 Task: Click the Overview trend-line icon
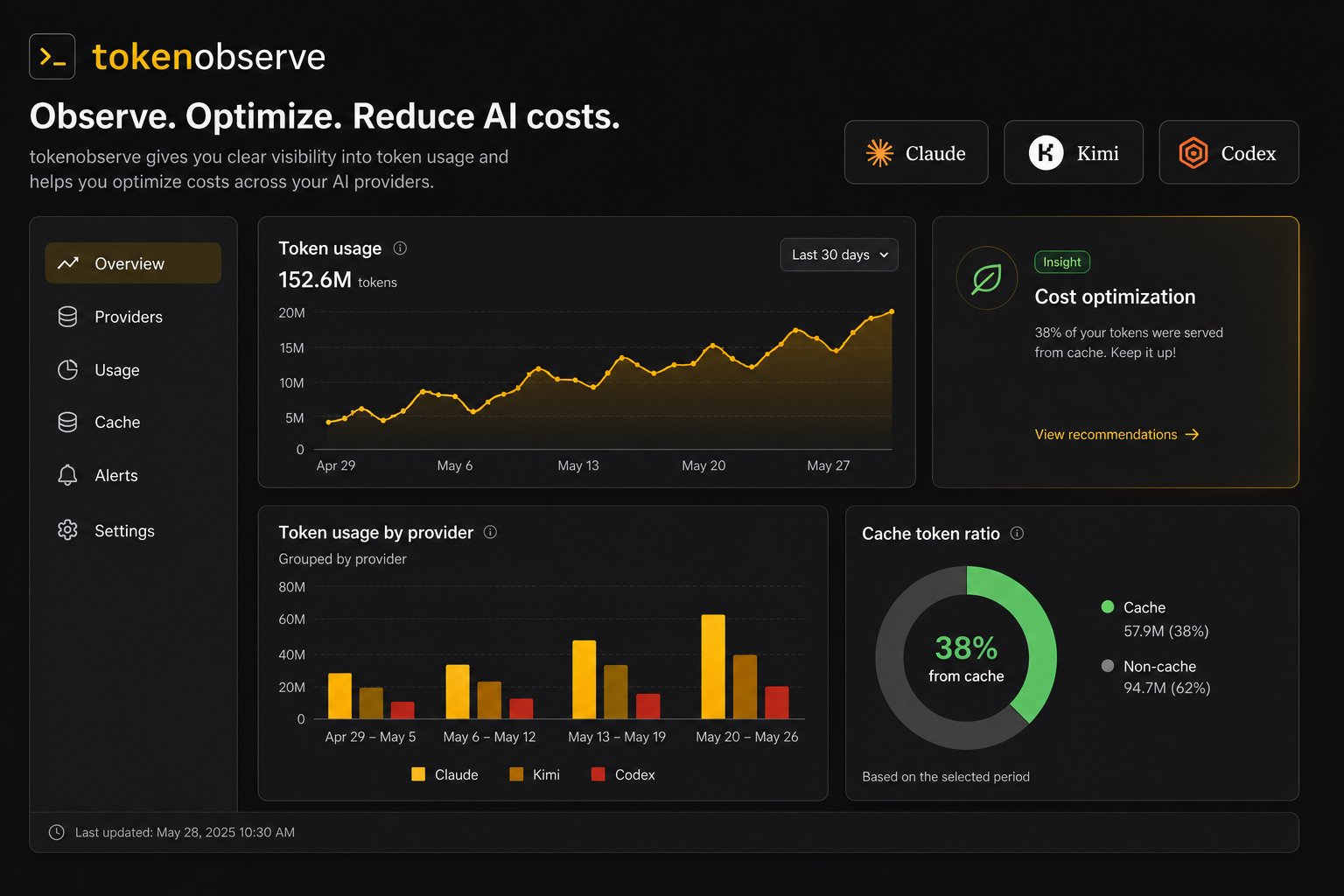[68, 263]
